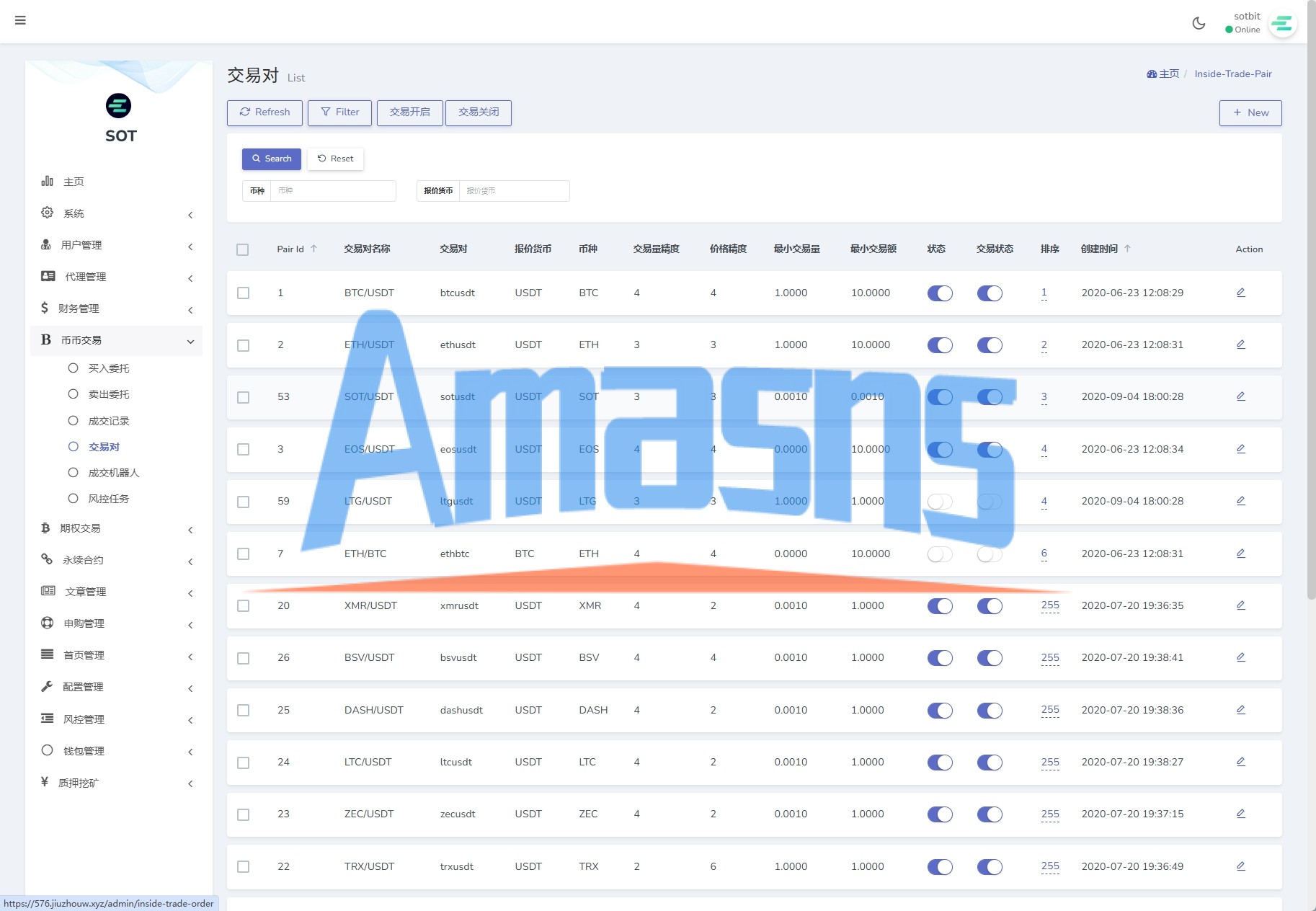1316x911 pixels.
Task: Edit the BTC/USDT row pencil icon
Action: tap(1241, 293)
